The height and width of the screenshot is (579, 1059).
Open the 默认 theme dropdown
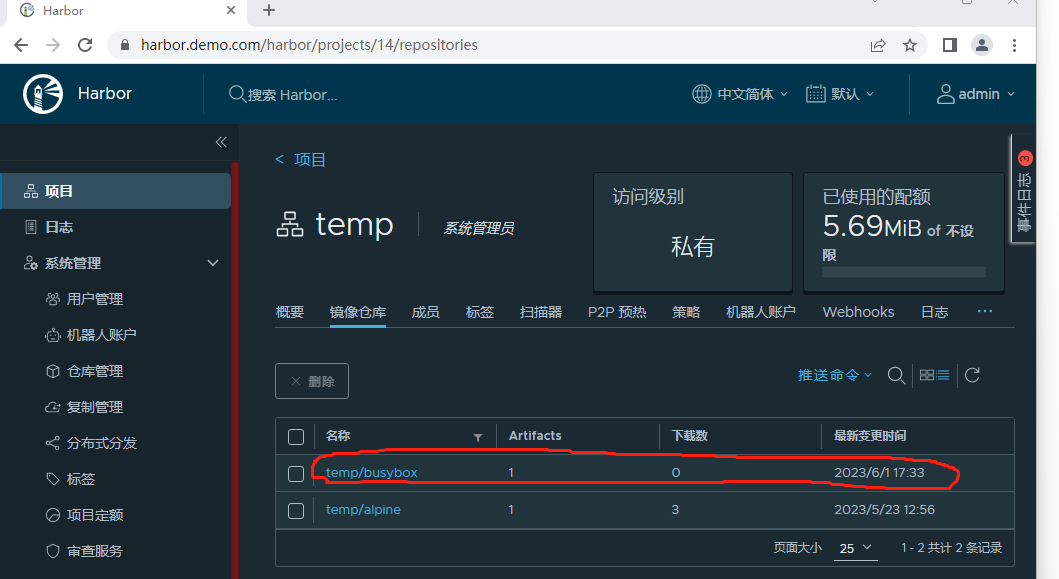pos(840,94)
